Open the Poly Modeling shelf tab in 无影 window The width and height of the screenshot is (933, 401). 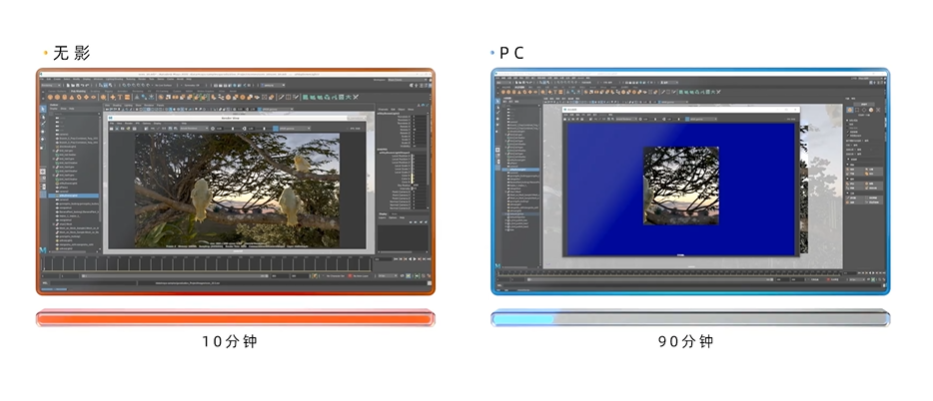tap(79, 91)
